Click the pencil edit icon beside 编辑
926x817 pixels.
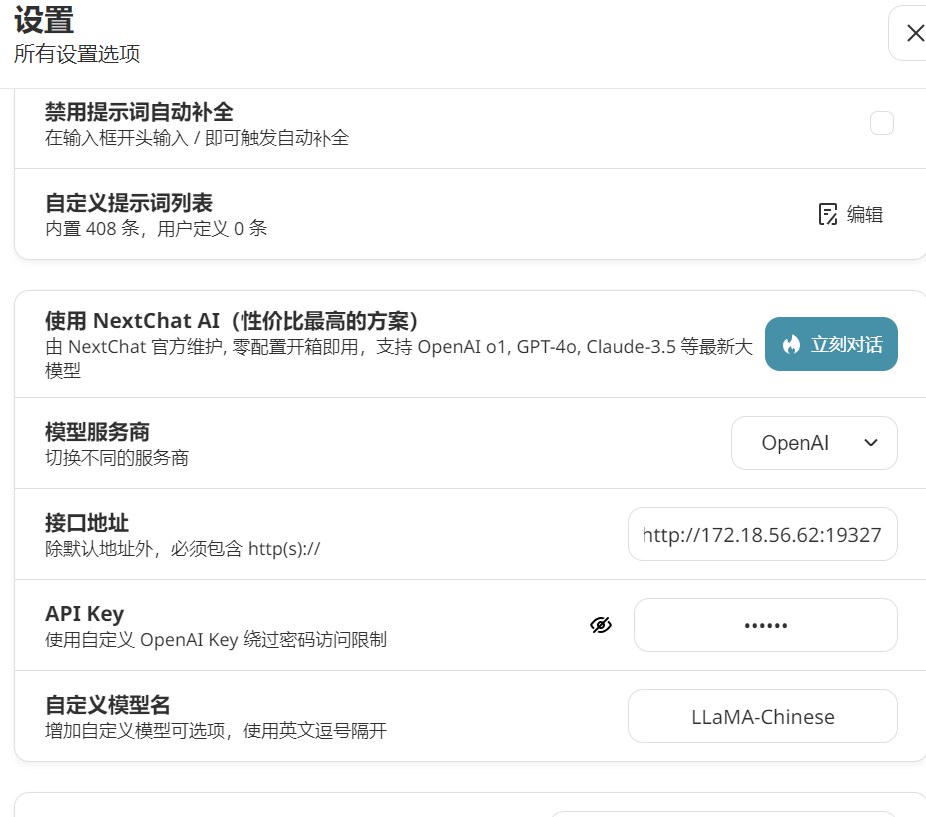click(x=827, y=214)
